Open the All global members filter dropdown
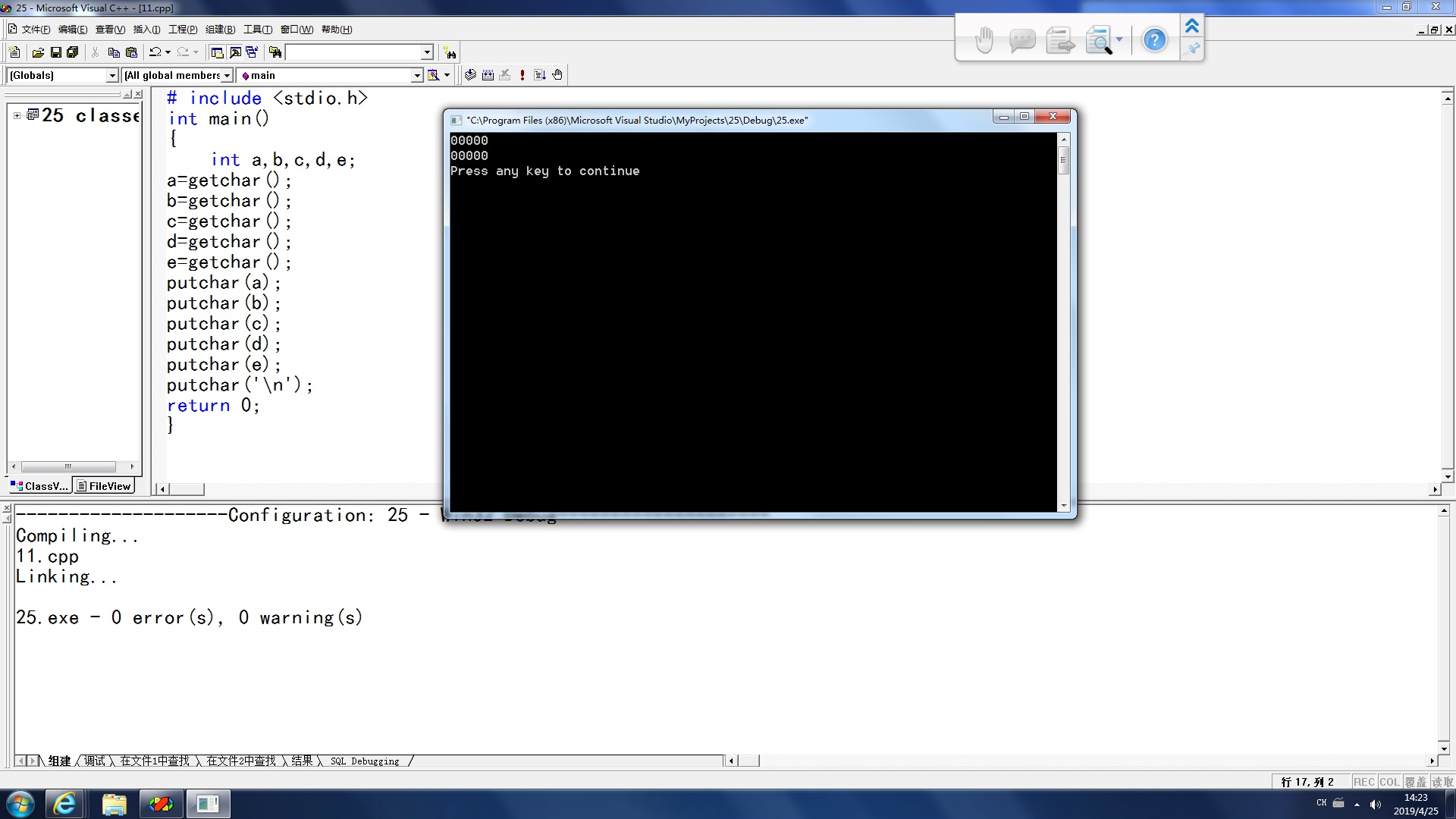1456x819 pixels. click(x=226, y=75)
